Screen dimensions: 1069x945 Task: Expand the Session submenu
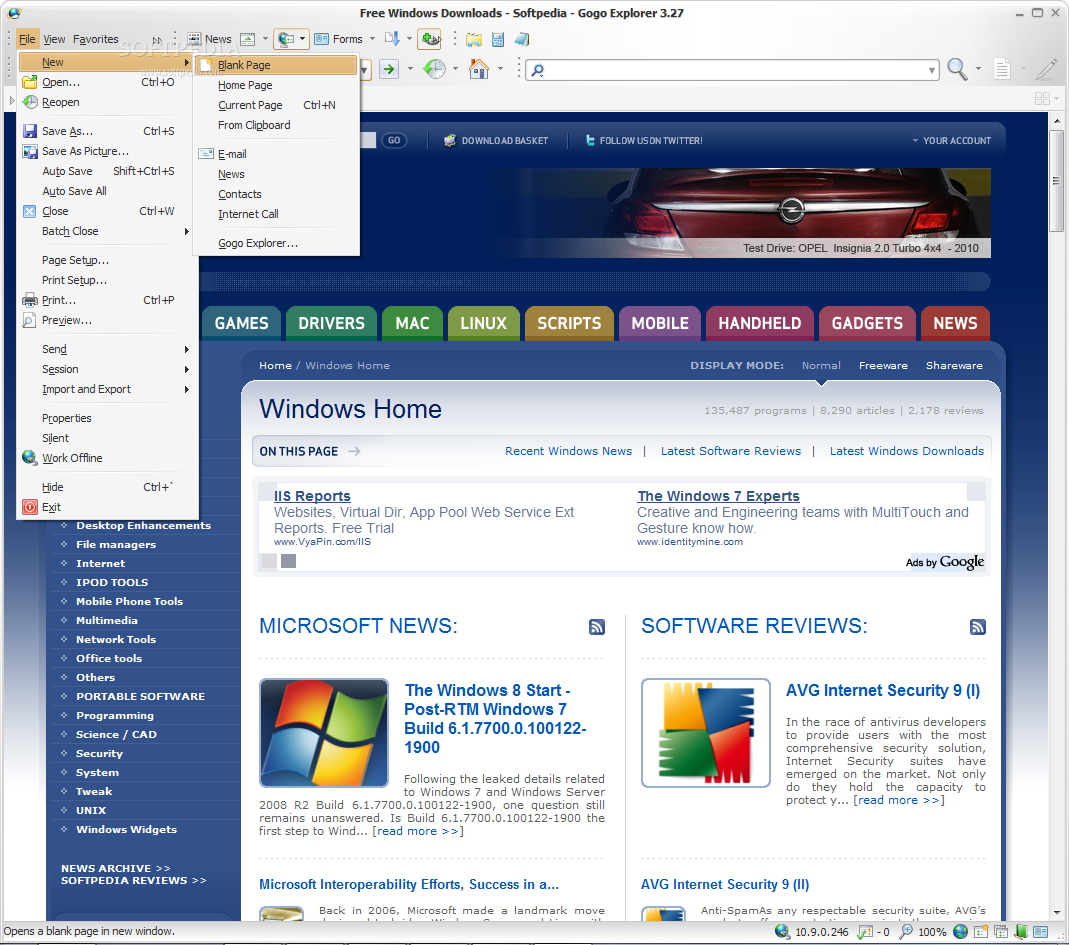(x=108, y=369)
